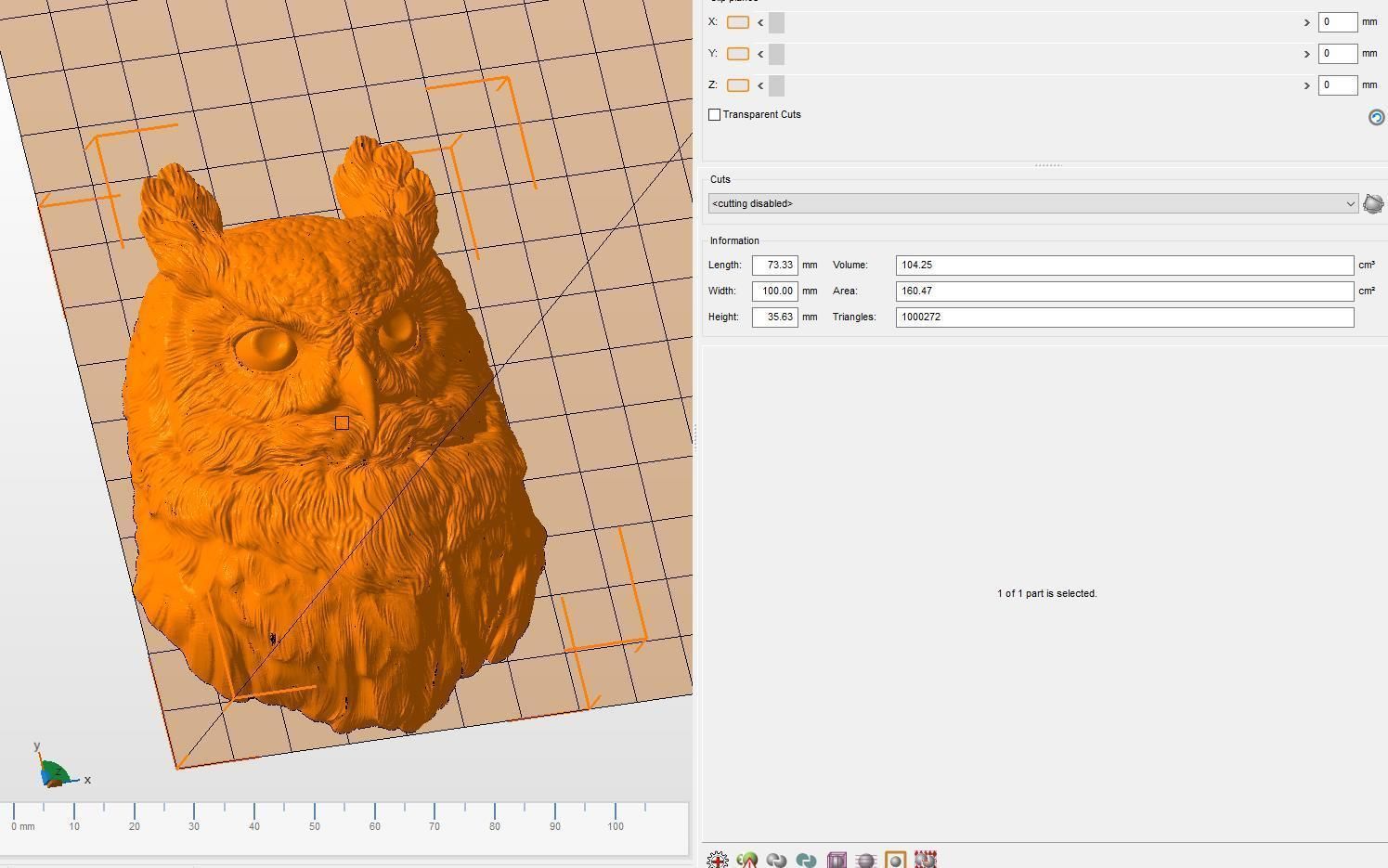1388x868 pixels.
Task: Click the Triangles field showing 1000272
Action: 1124,317
